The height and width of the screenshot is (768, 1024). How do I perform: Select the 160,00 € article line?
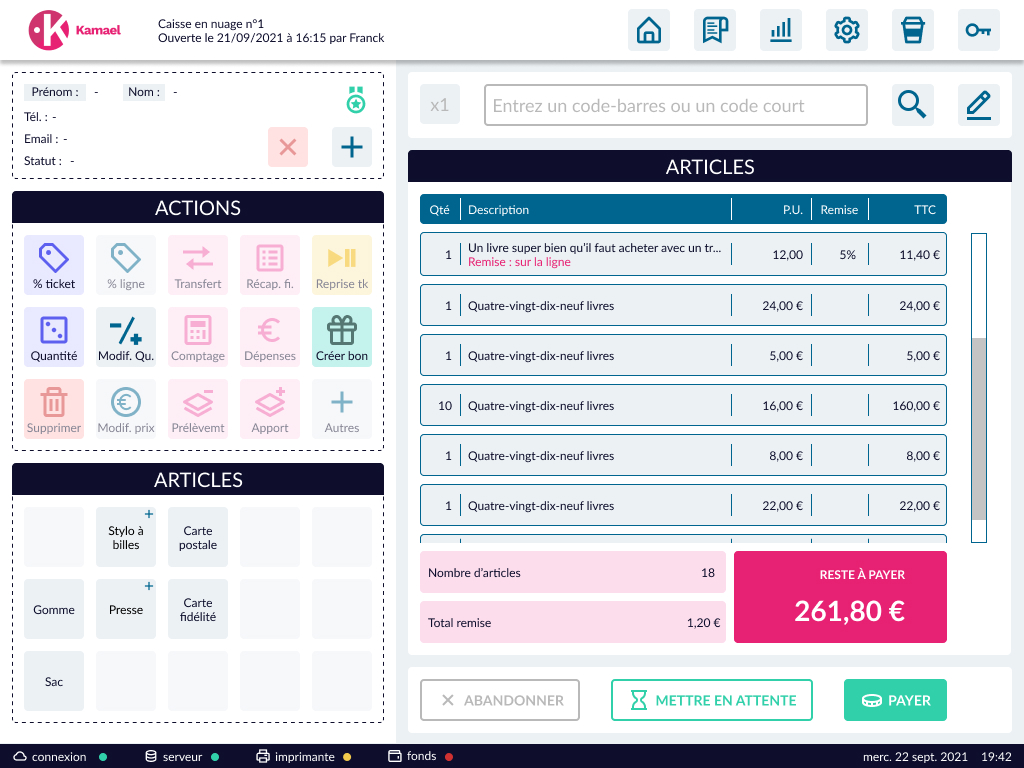pos(683,406)
